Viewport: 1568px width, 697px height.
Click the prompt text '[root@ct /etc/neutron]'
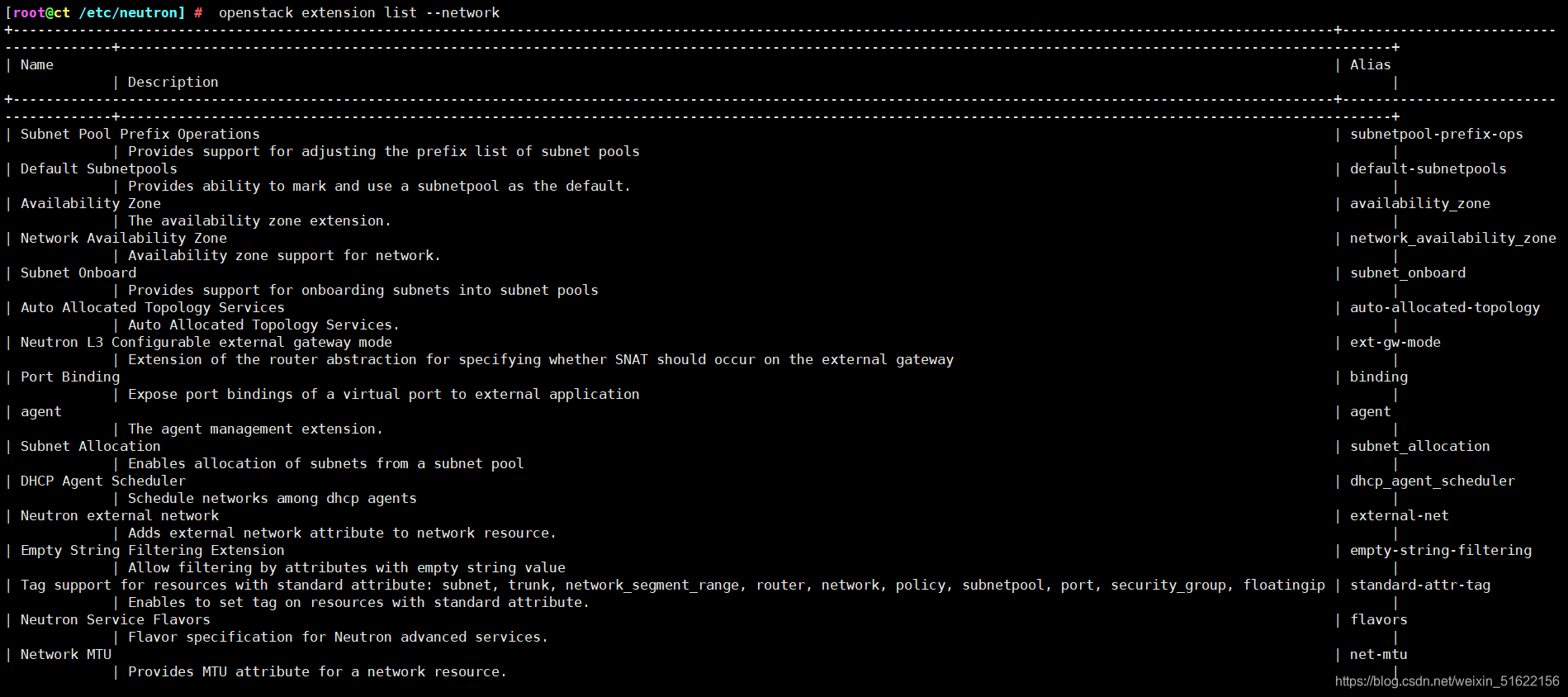[x=96, y=13]
